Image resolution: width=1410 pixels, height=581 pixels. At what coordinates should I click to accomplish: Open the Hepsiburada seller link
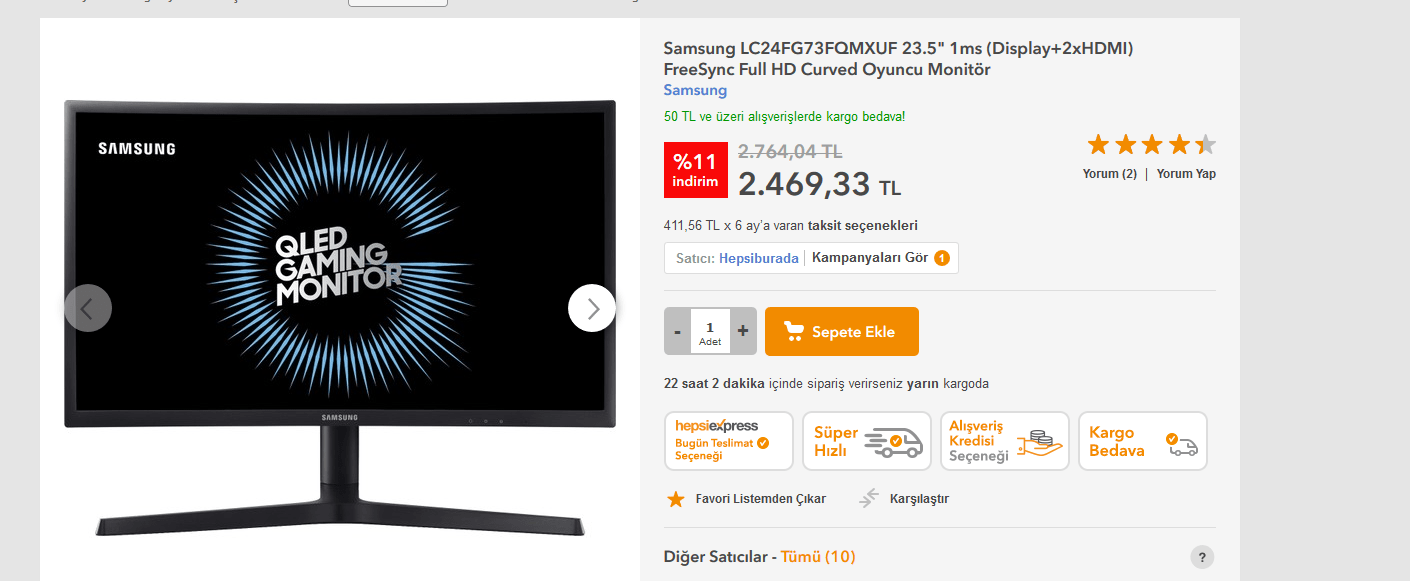(759, 258)
